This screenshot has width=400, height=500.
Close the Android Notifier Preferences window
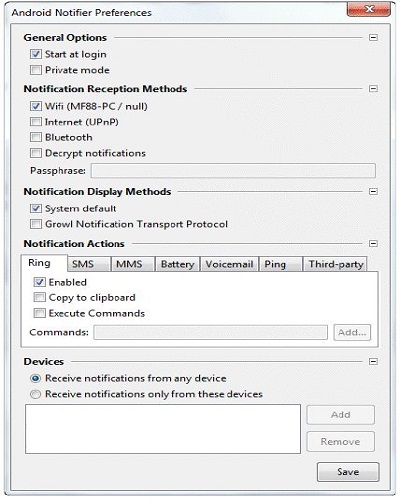point(369,9)
